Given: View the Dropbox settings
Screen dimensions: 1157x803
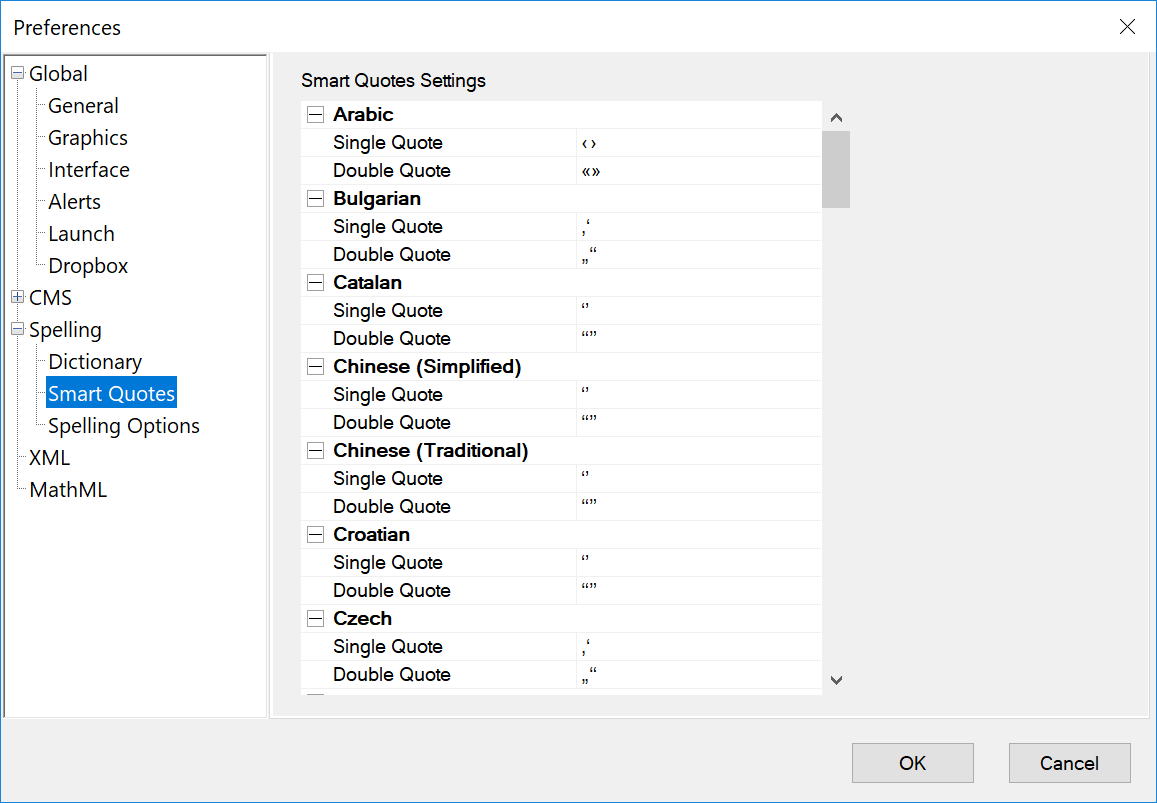Looking at the screenshot, I should point(87,265).
